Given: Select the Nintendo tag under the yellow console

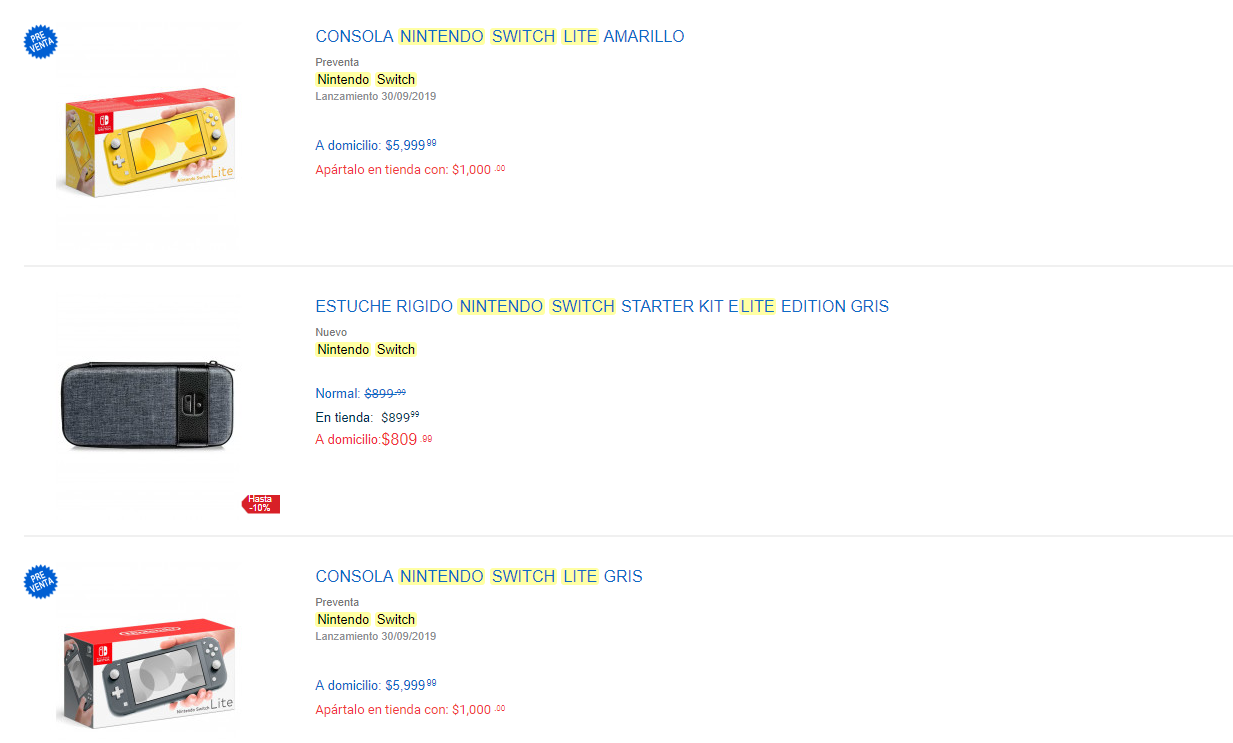Looking at the screenshot, I should click(343, 79).
